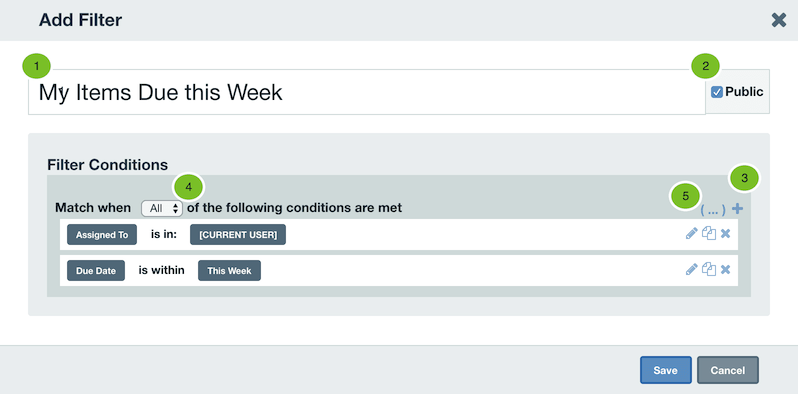
Task: Add a new filter condition with plus icon
Action: [x=737, y=208]
